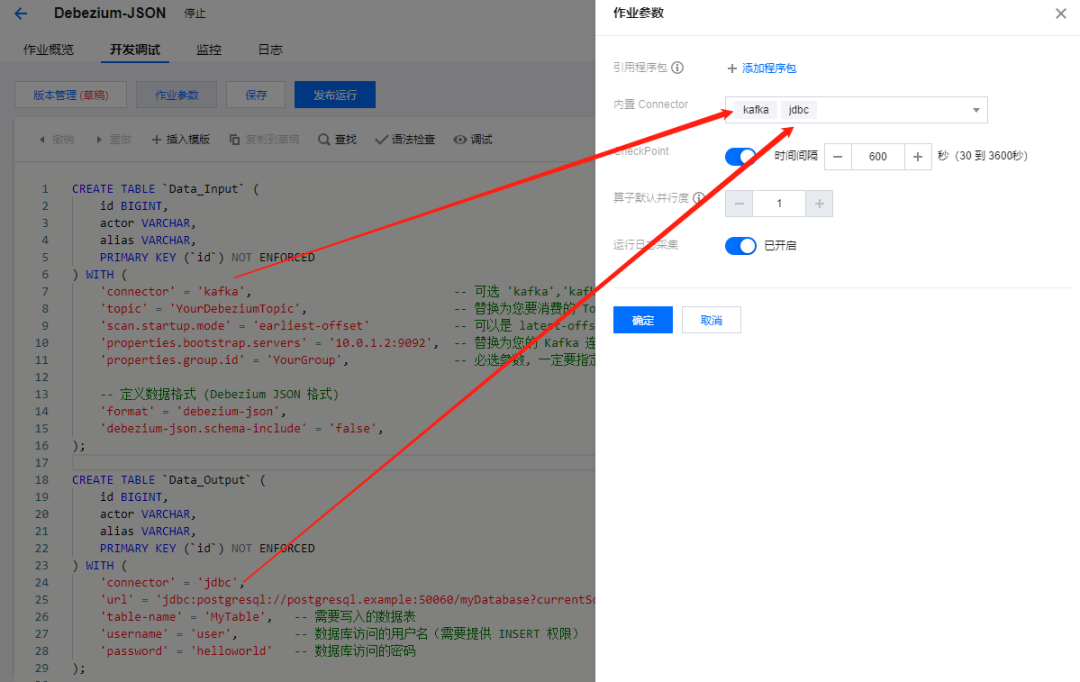The image size is (1080, 682).
Task: Increase 算子默认并行度 with plus button
Action: (819, 203)
